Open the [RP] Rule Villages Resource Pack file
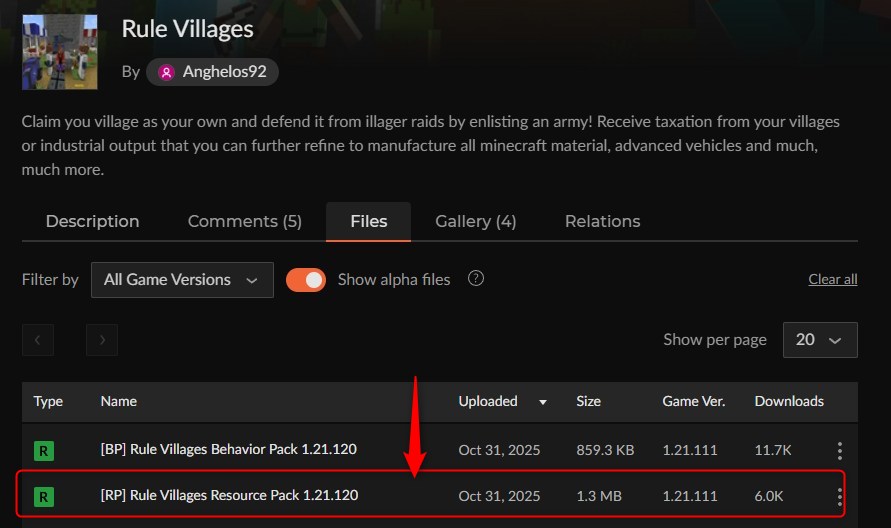This screenshot has height=528, width=891. point(229,495)
